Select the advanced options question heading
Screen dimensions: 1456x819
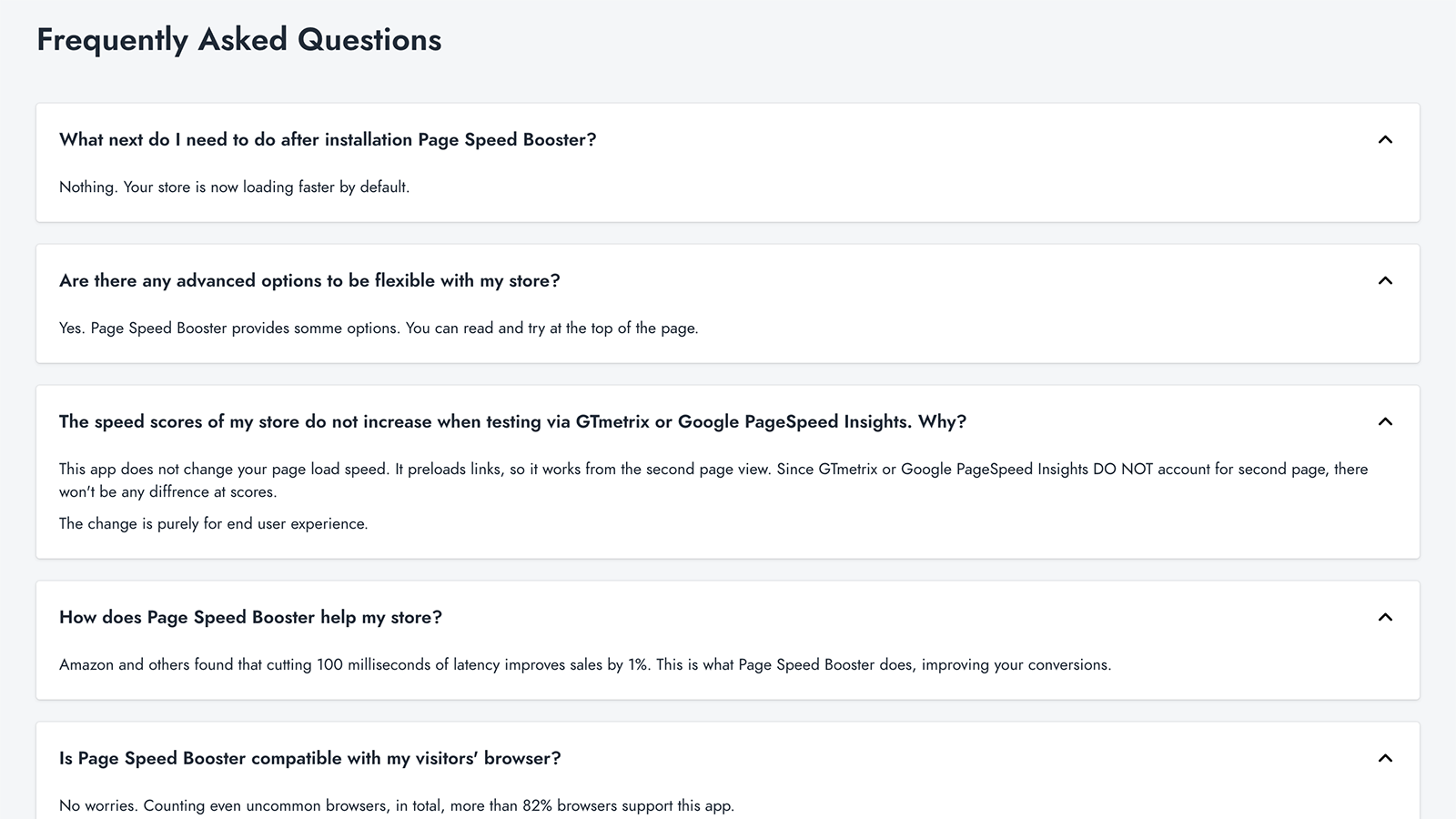[x=309, y=280]
